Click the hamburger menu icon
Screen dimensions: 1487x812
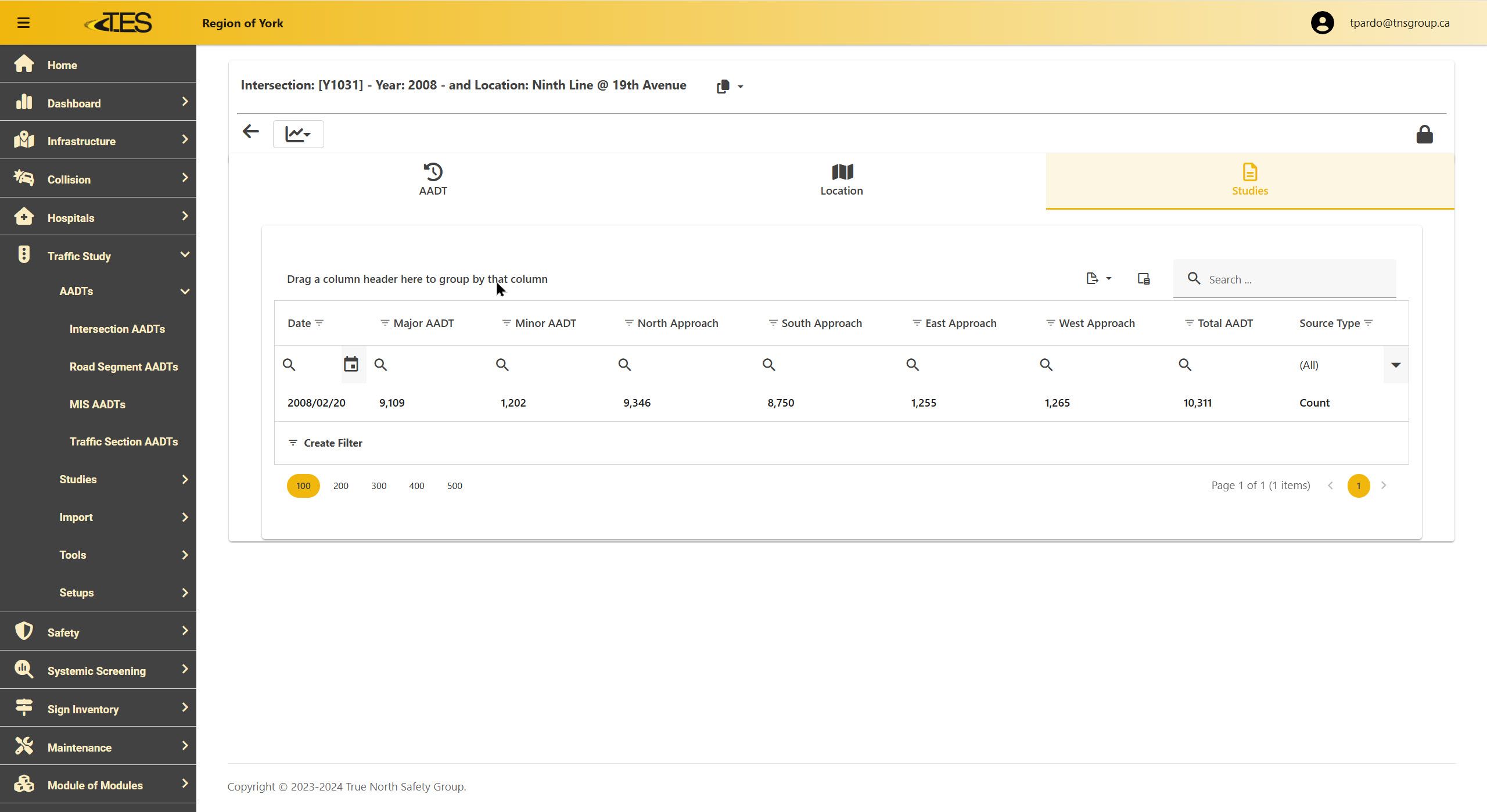pyautogui.click(x=23, y=23)
